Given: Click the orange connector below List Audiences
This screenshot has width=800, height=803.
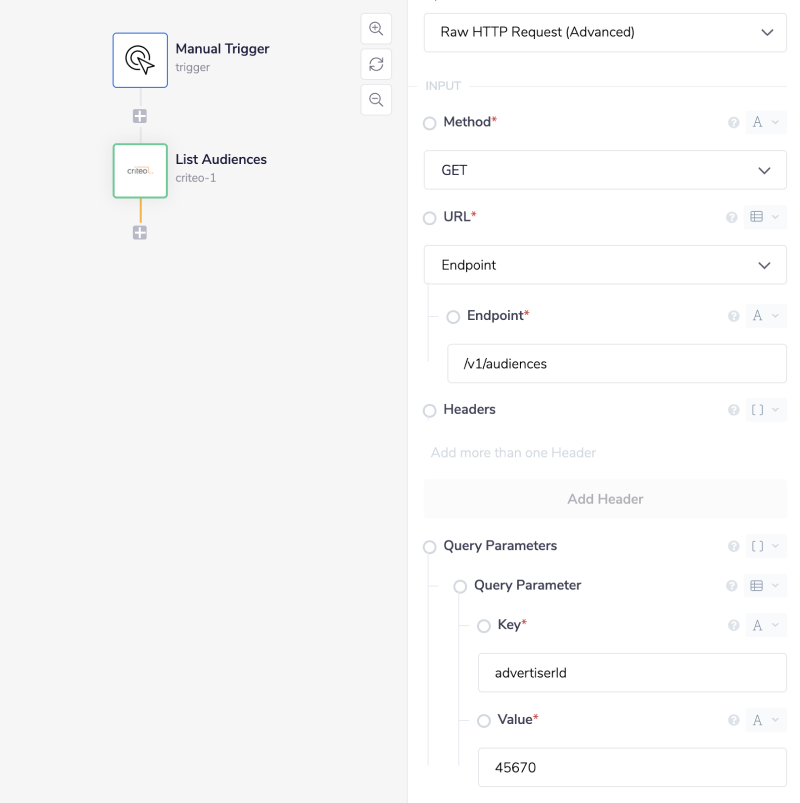Looking at the screenshot, I should coord(139,212).
